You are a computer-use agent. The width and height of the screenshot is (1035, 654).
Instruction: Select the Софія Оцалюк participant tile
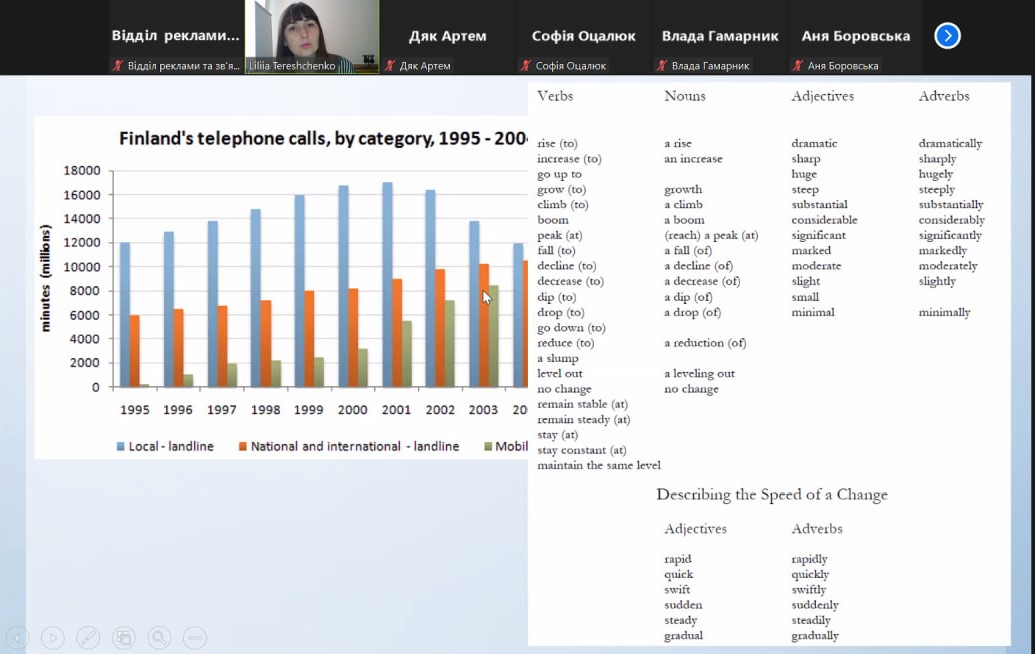tap(584, 35)
